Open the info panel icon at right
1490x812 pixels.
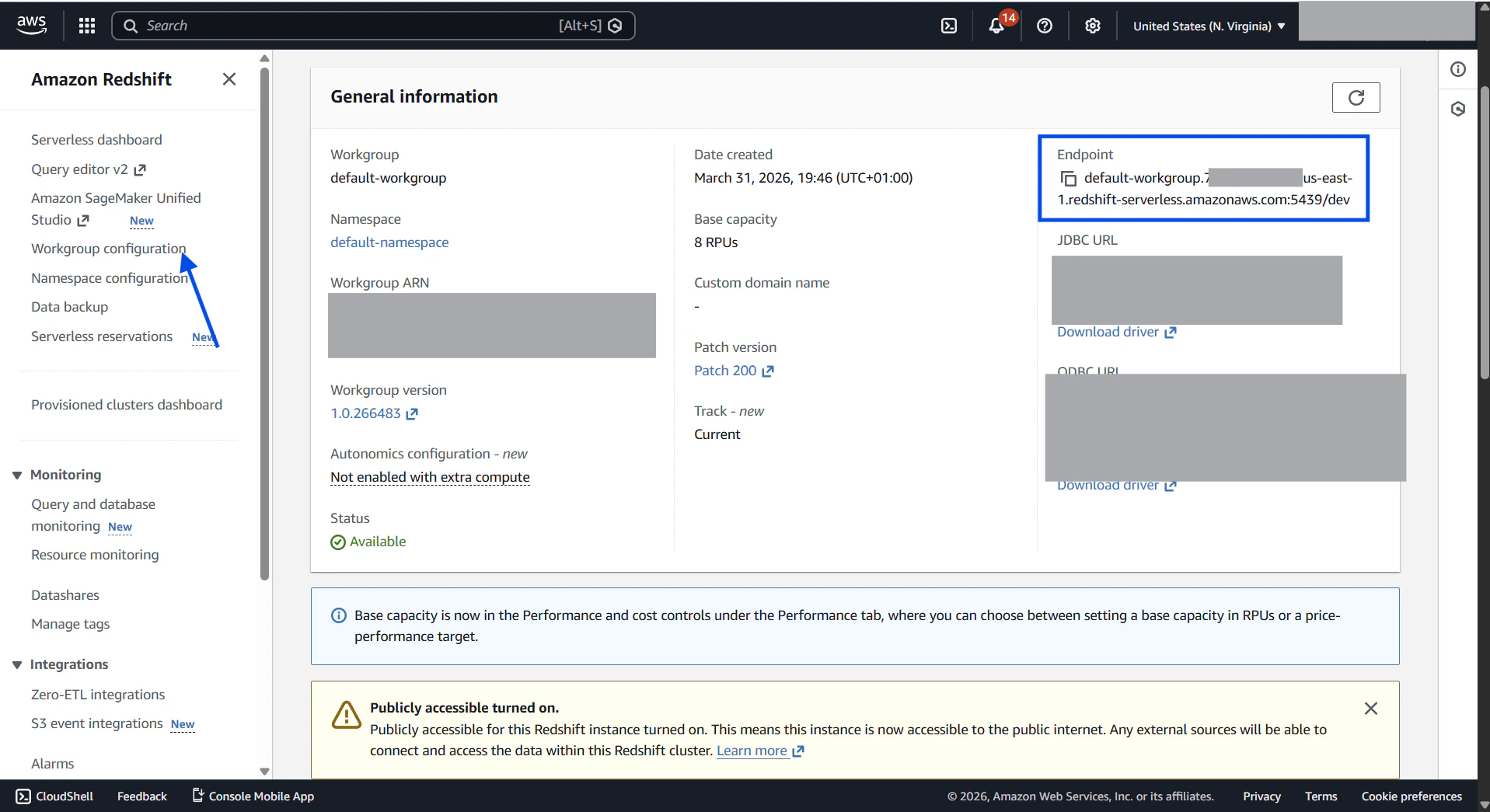1458,69
